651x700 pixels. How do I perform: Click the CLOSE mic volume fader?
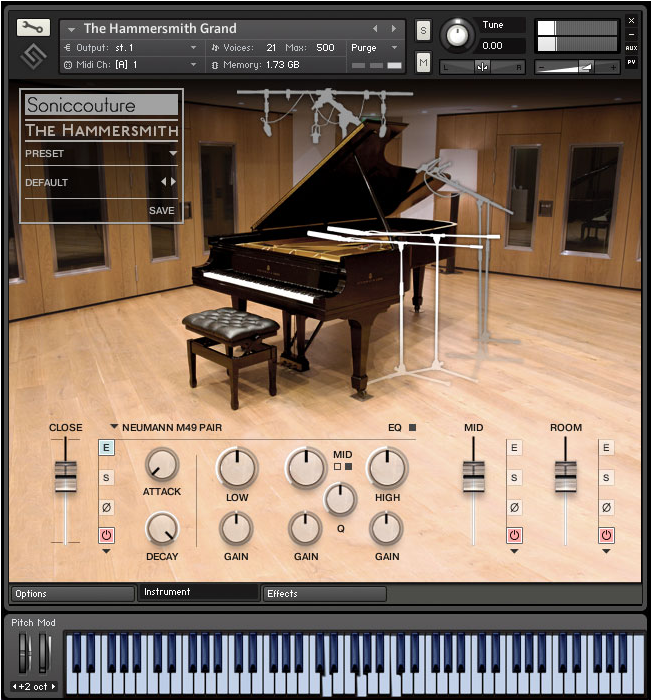pyautogui.click(x=66, y=476)
